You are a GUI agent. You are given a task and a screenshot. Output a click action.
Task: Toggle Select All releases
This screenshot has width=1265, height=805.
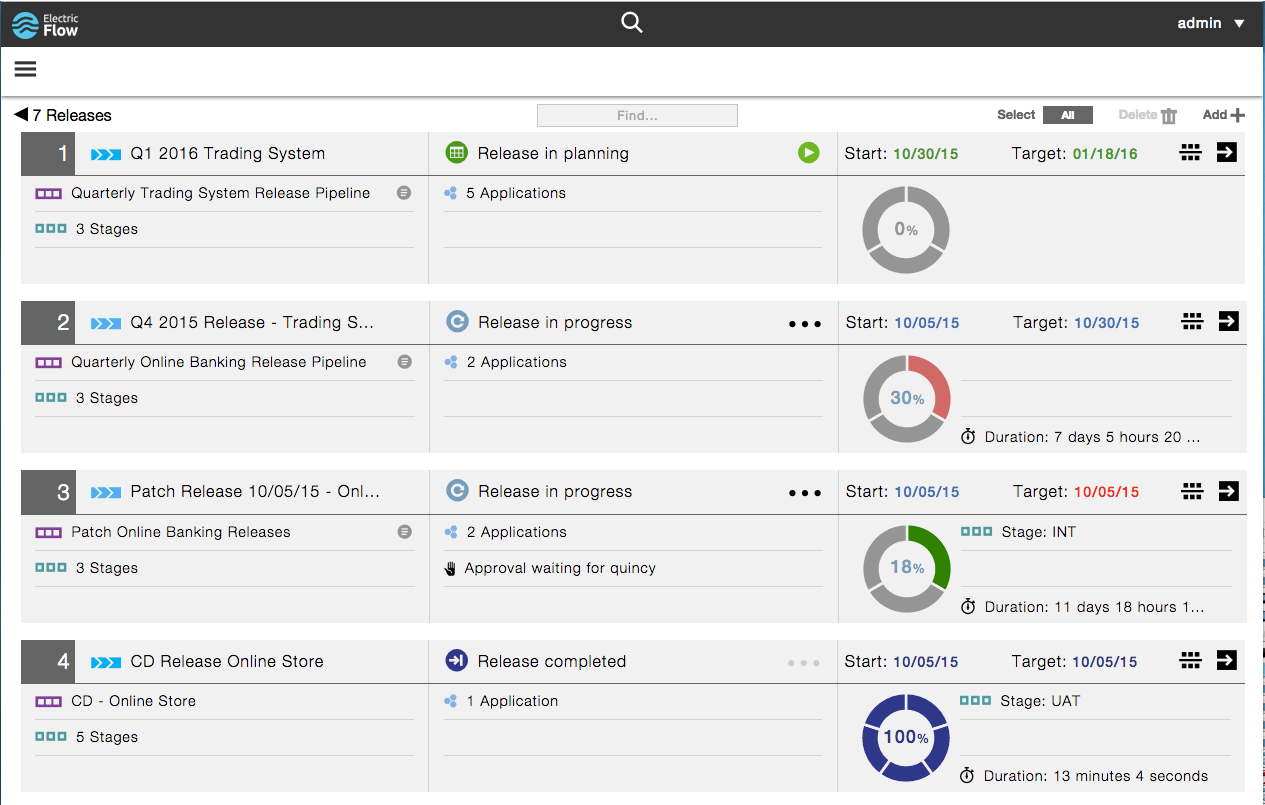click(1067, 115)
